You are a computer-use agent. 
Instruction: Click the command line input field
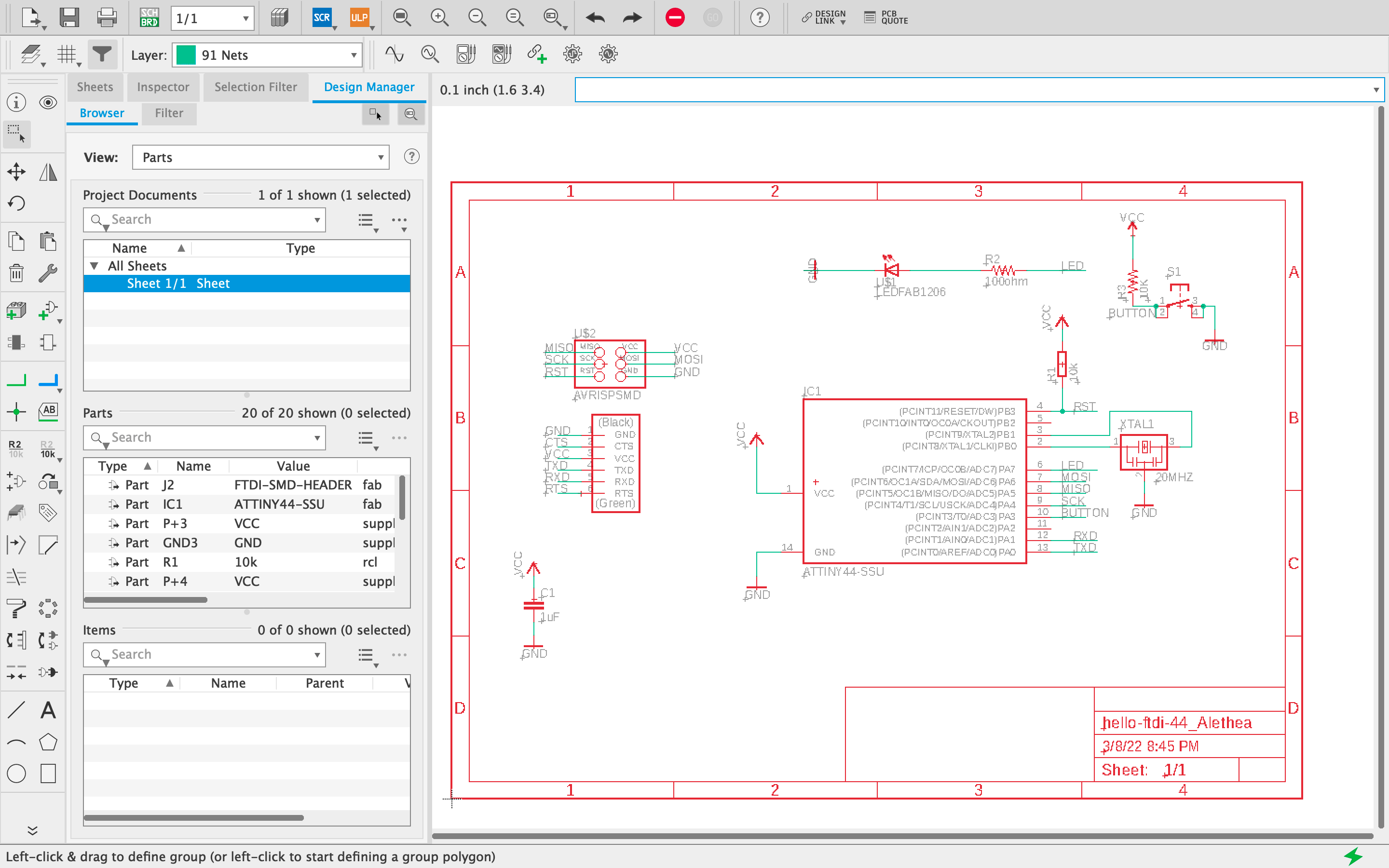(x=979, y=90)
